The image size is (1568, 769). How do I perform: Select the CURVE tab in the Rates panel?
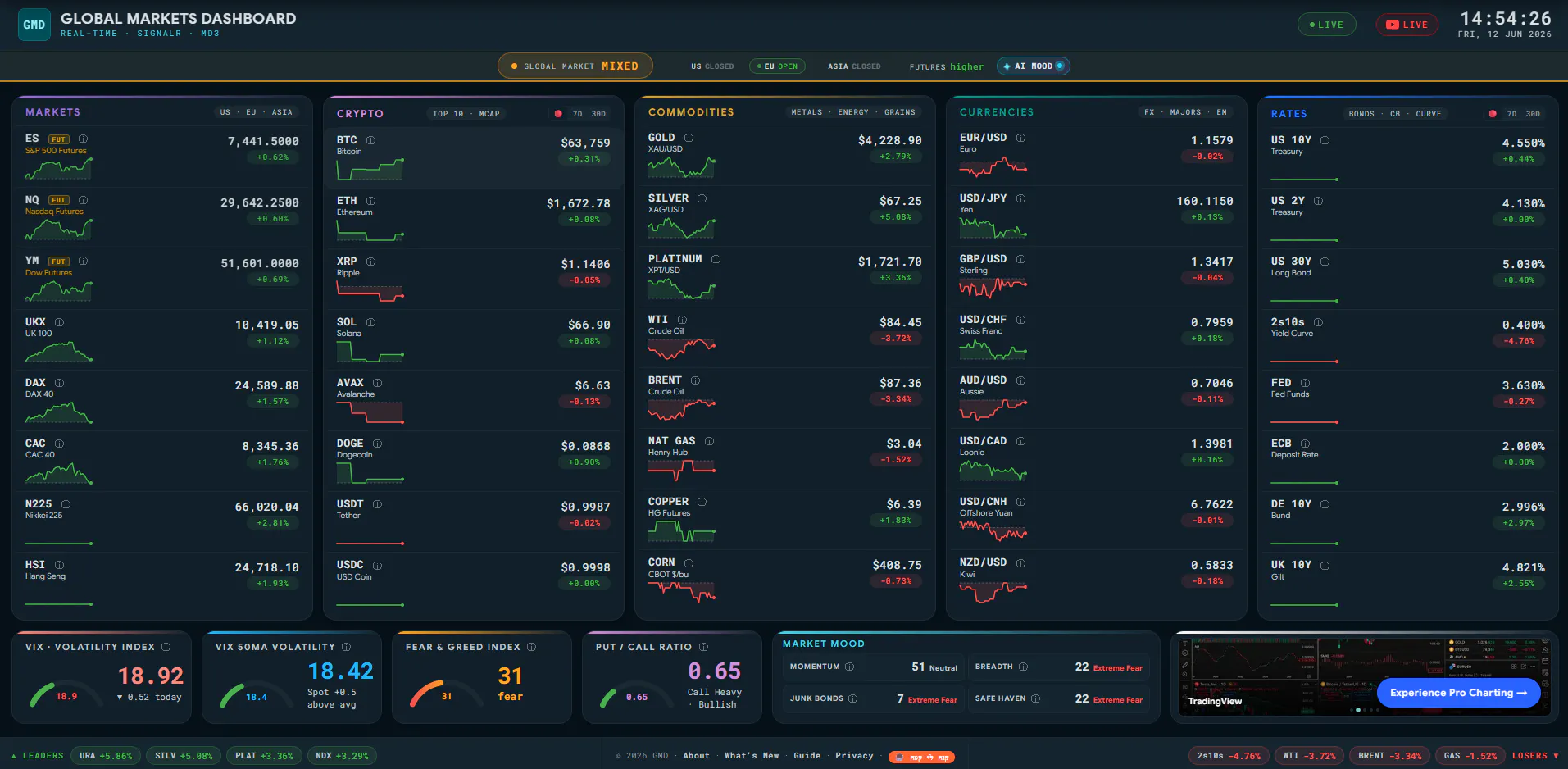pyautogui.click(x=1429, y=114)
